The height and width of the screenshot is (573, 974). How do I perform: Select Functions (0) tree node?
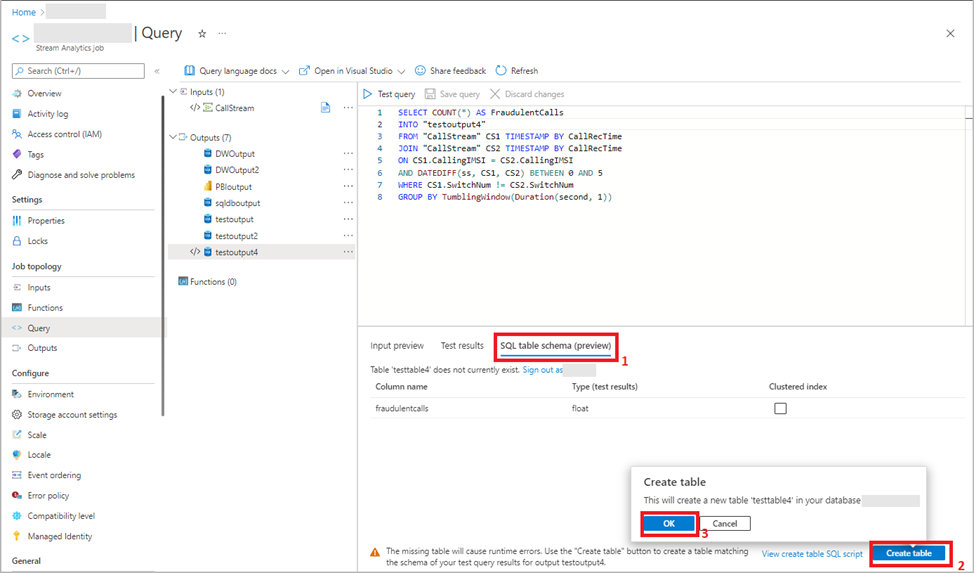tap(213, 282)
